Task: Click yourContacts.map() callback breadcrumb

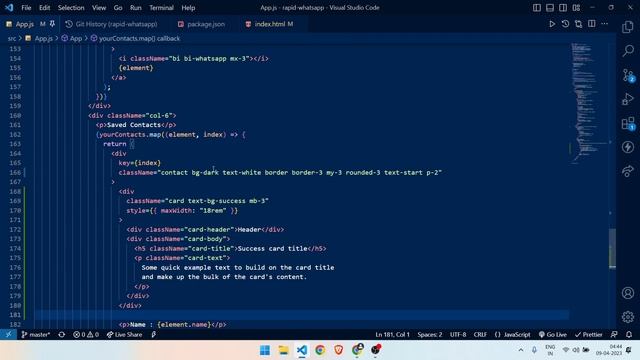Action: [139, 38]
